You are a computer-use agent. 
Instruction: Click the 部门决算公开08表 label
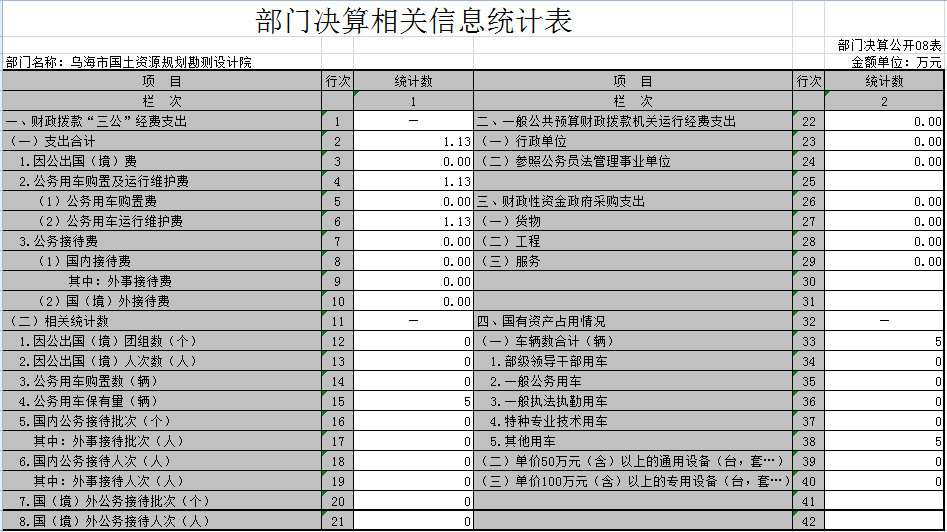pyautogui.click(x=889, y=46)
